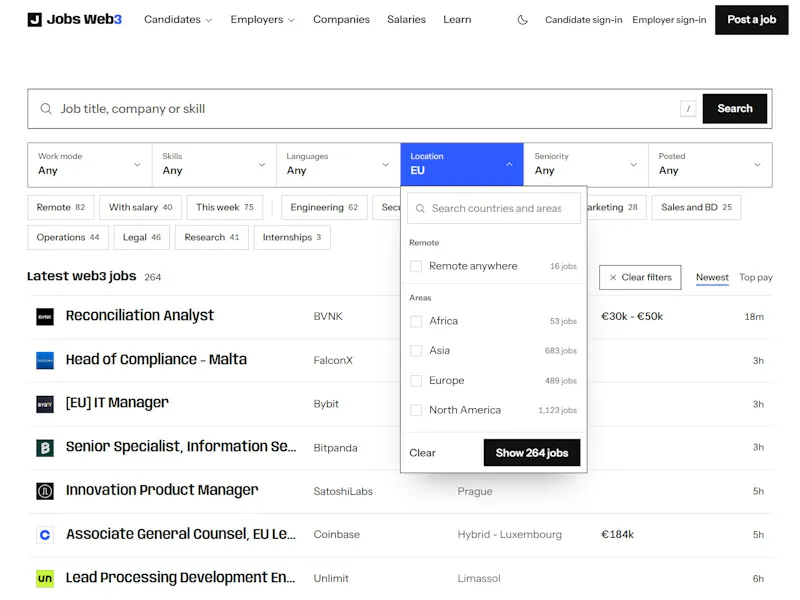Open [EU] IT Manager job listing
The height and width of the screenshot is (600, 800).
point(117,403)
